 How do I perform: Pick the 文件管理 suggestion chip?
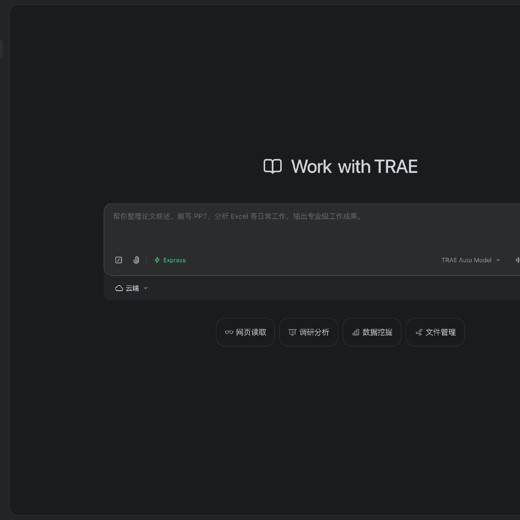[x=435, y=332]
